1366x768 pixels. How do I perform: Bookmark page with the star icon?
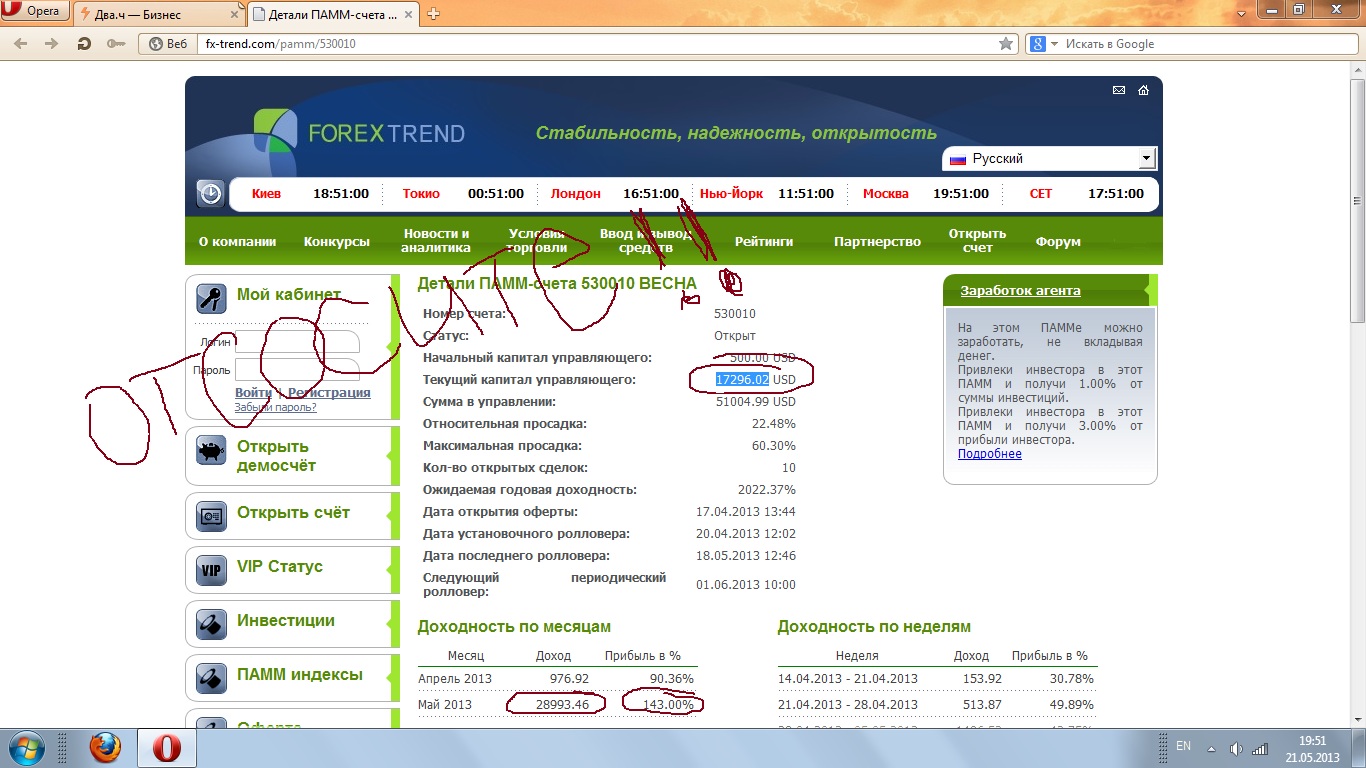point(1006,44)
